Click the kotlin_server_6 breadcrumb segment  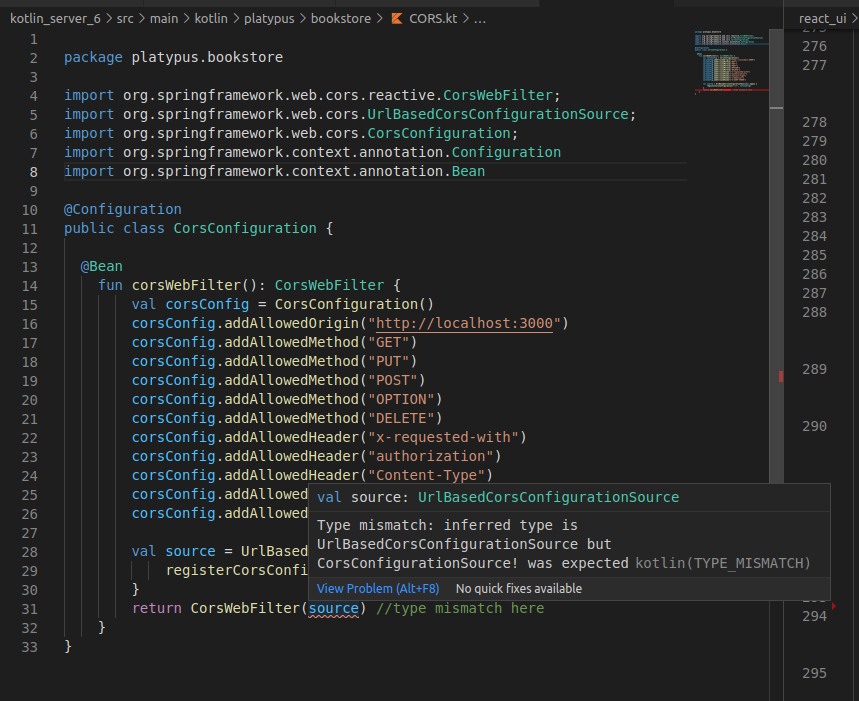[x=55, y=19]
